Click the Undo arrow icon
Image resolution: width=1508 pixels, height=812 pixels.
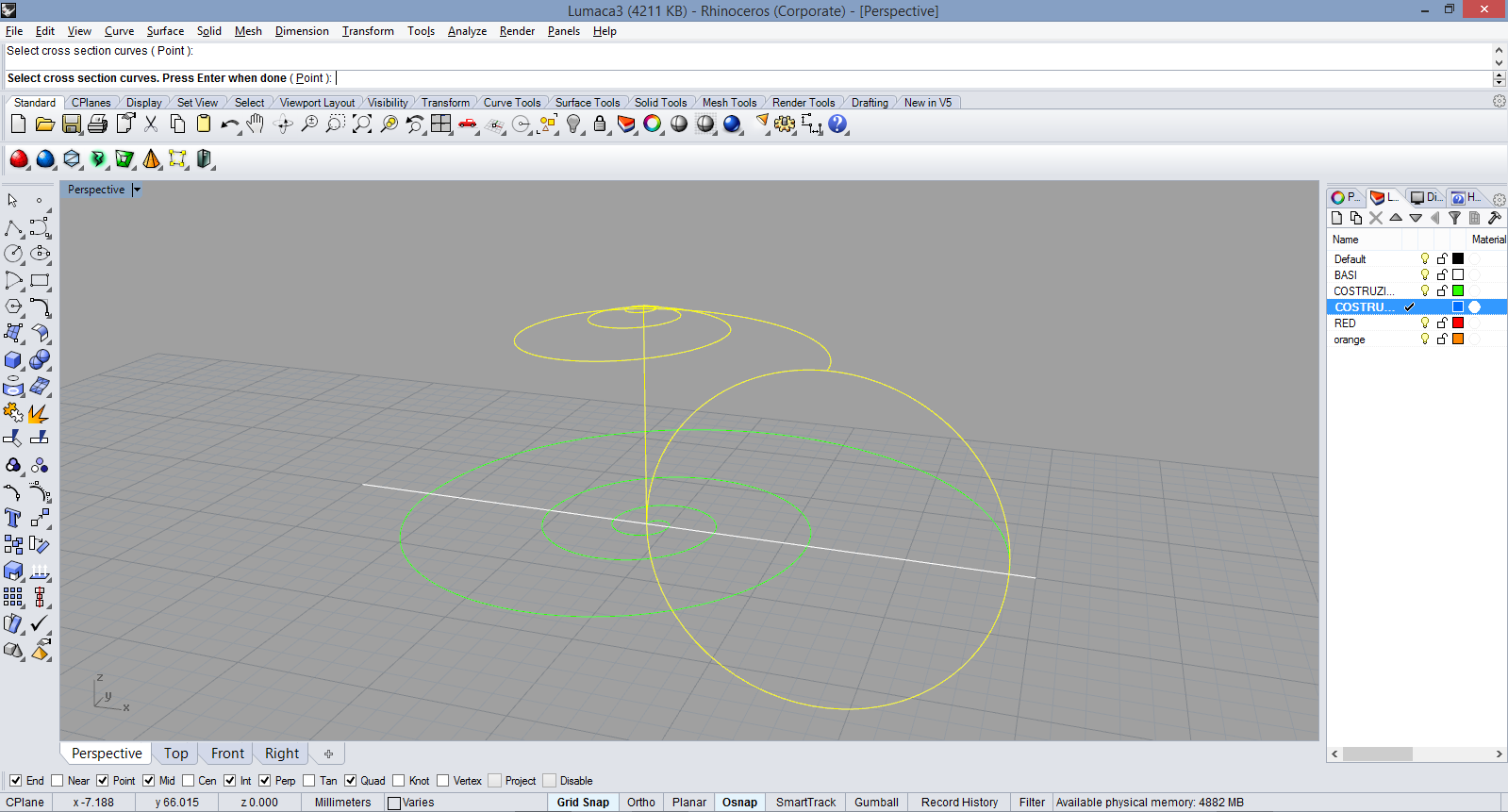[230, 124]
